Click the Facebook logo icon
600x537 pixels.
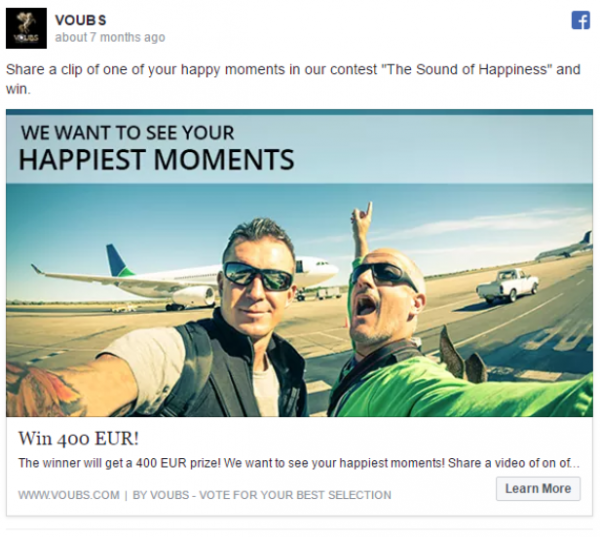point(580,20)
